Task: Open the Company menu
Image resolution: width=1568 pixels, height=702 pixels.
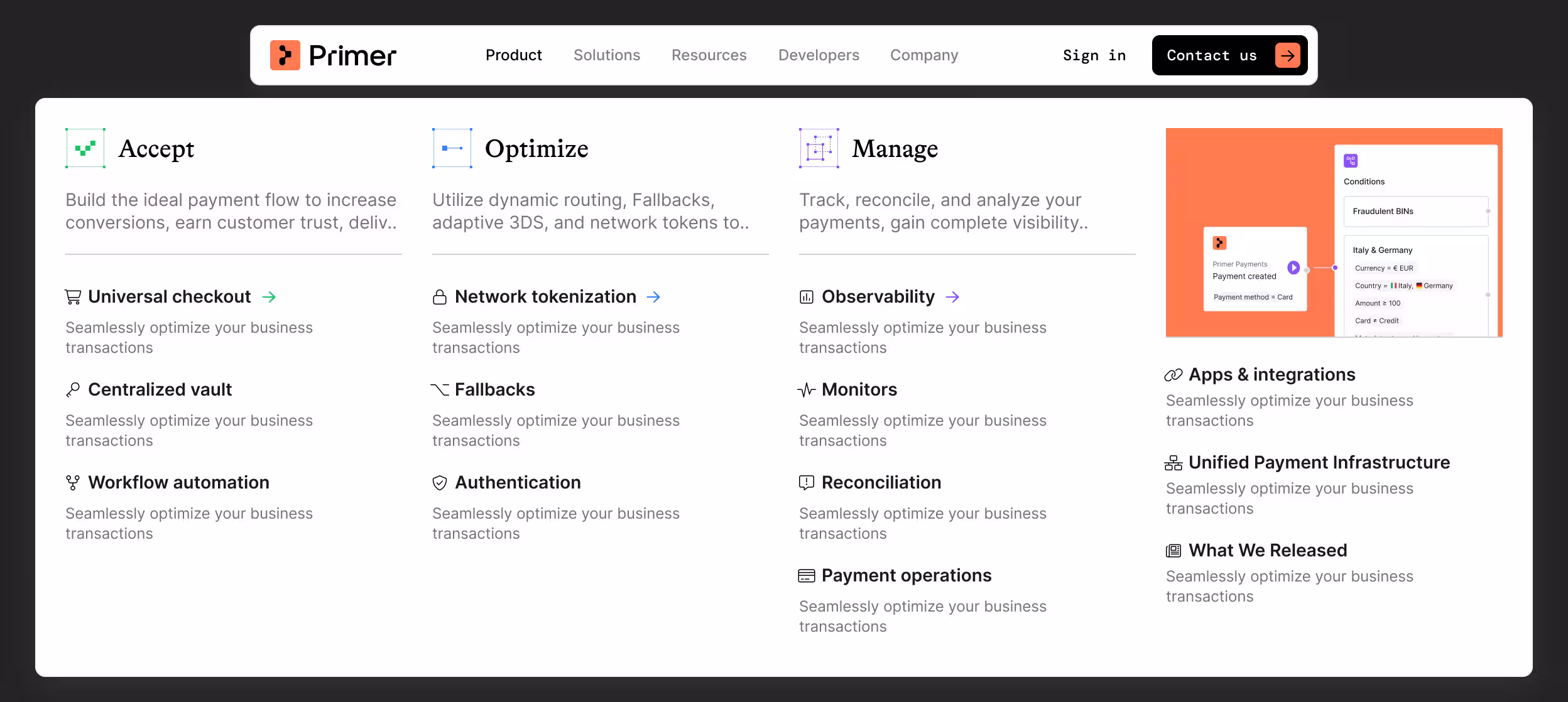Action: [923, 55]
